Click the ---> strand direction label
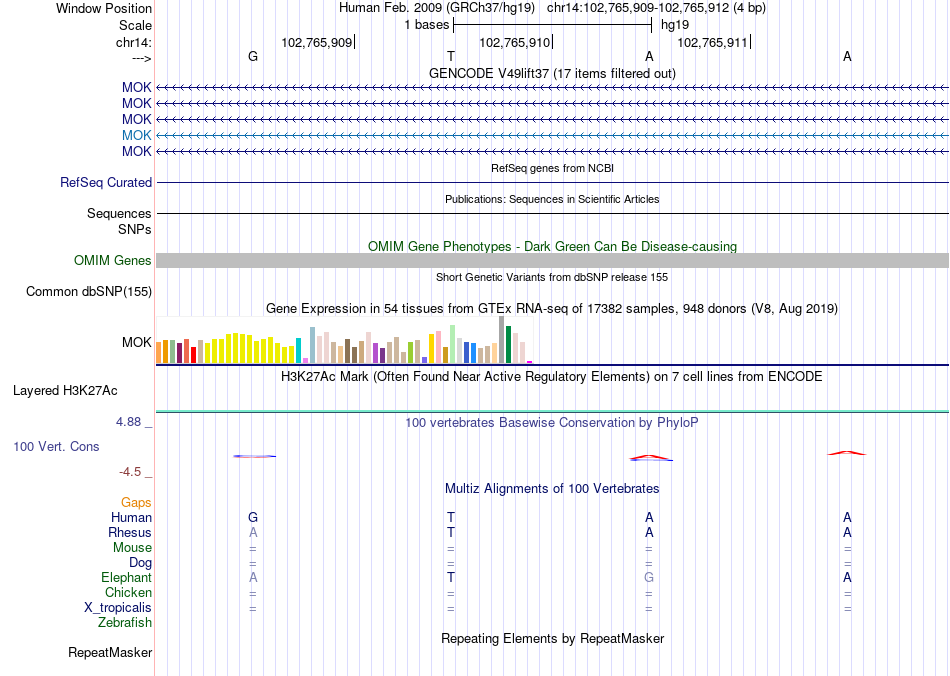Screen dimensions: 950x676 coord(142,58)
